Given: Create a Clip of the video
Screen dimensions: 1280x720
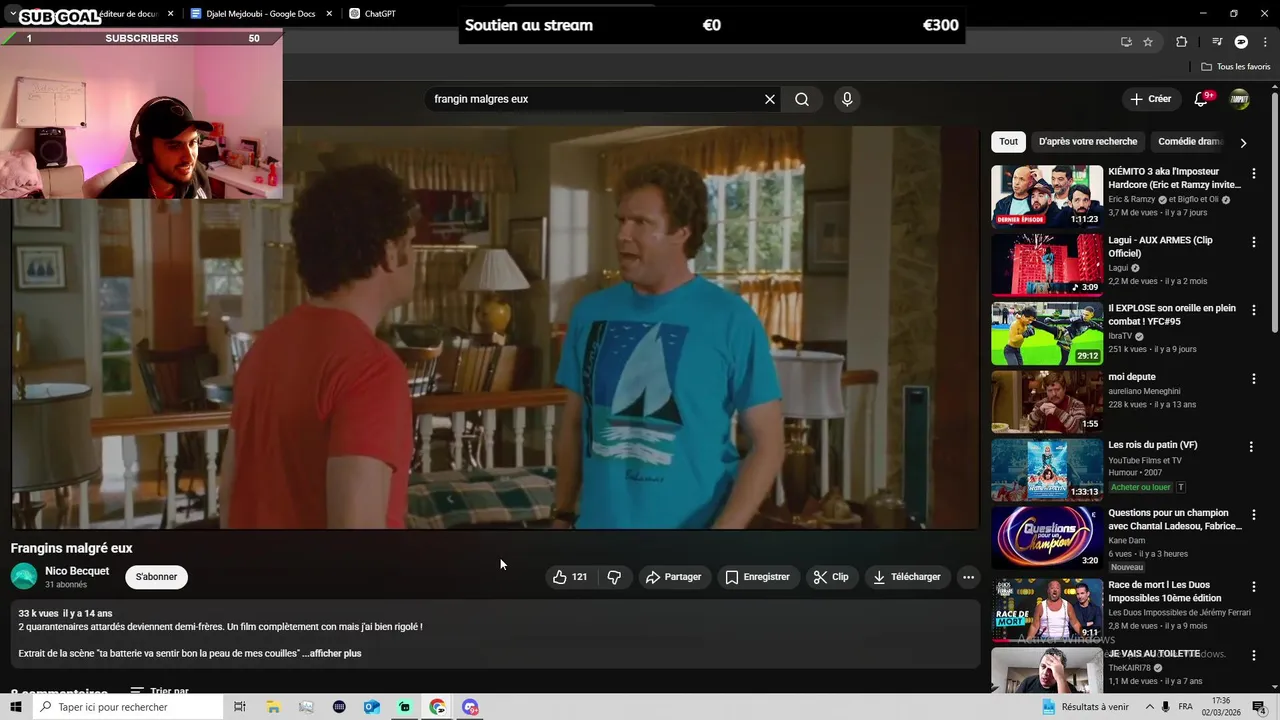Looking at the screenshot, I should (831, 577).
